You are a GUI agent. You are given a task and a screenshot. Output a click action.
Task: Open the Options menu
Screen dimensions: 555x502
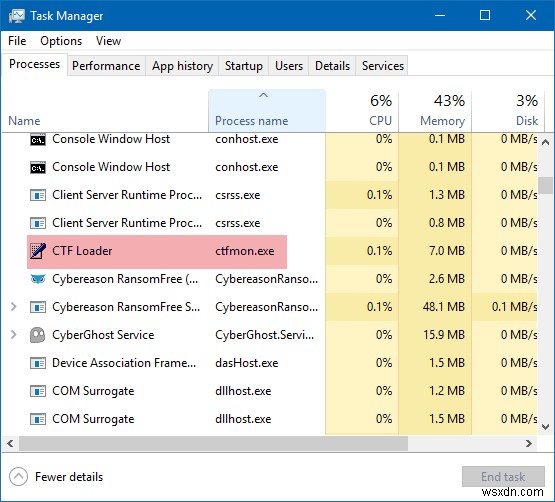[x=61, y=41]
